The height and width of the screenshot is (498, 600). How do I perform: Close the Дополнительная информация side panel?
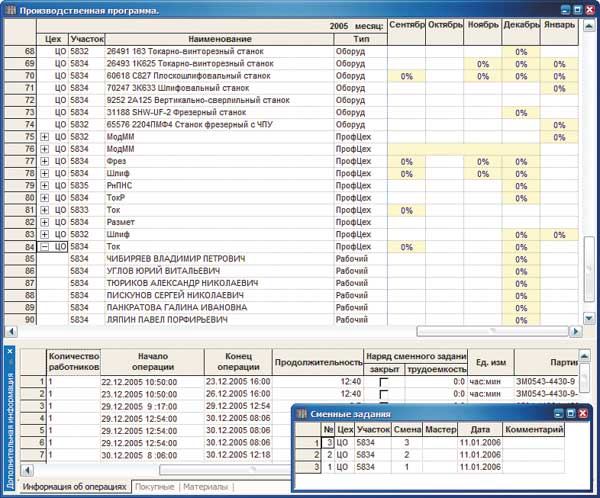(10, 351)
